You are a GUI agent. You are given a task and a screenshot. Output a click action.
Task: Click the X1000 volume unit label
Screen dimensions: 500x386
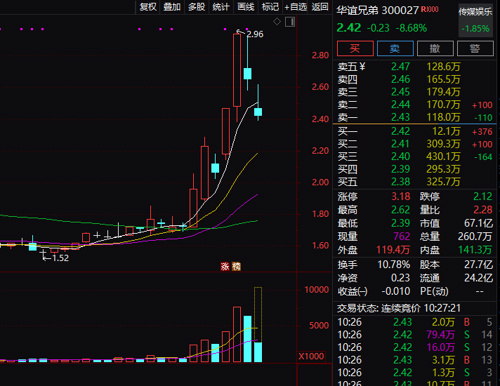pyautogui.click(x=311, y=356)
